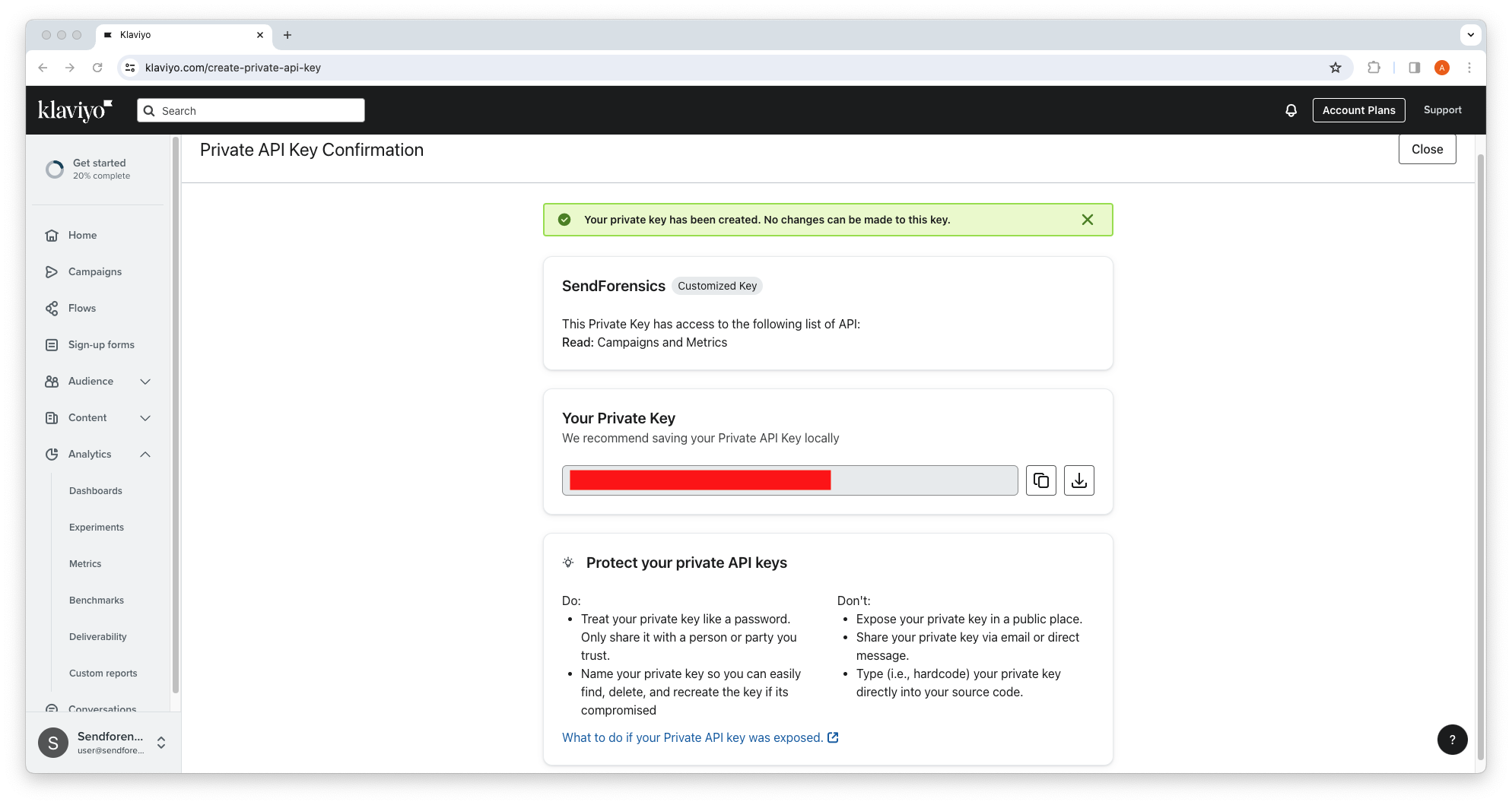Dismiss the green success banner
1512x805 pixels.
(1088, 220)
